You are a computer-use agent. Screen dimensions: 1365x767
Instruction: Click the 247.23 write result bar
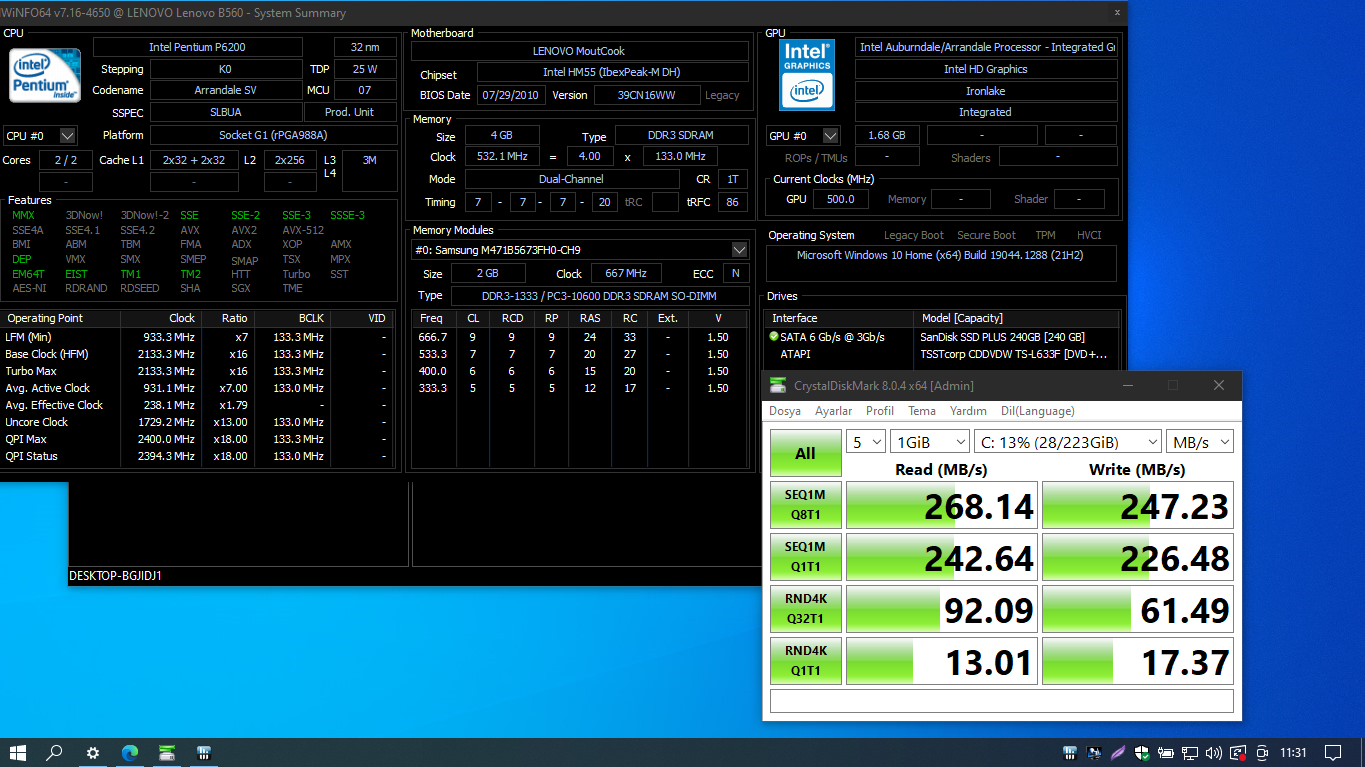point(1138,505)
